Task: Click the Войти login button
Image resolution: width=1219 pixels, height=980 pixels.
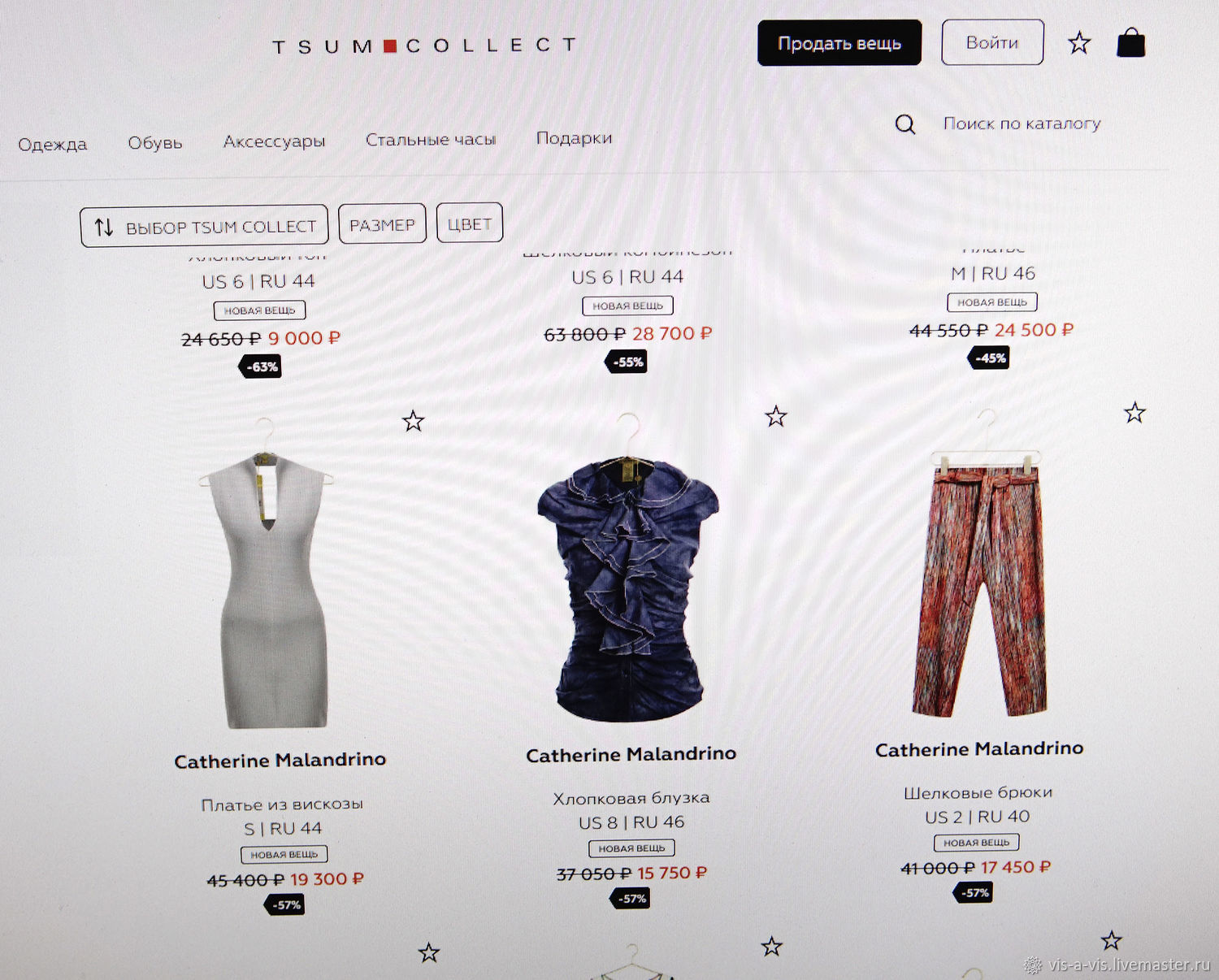Action: point(992,42)
